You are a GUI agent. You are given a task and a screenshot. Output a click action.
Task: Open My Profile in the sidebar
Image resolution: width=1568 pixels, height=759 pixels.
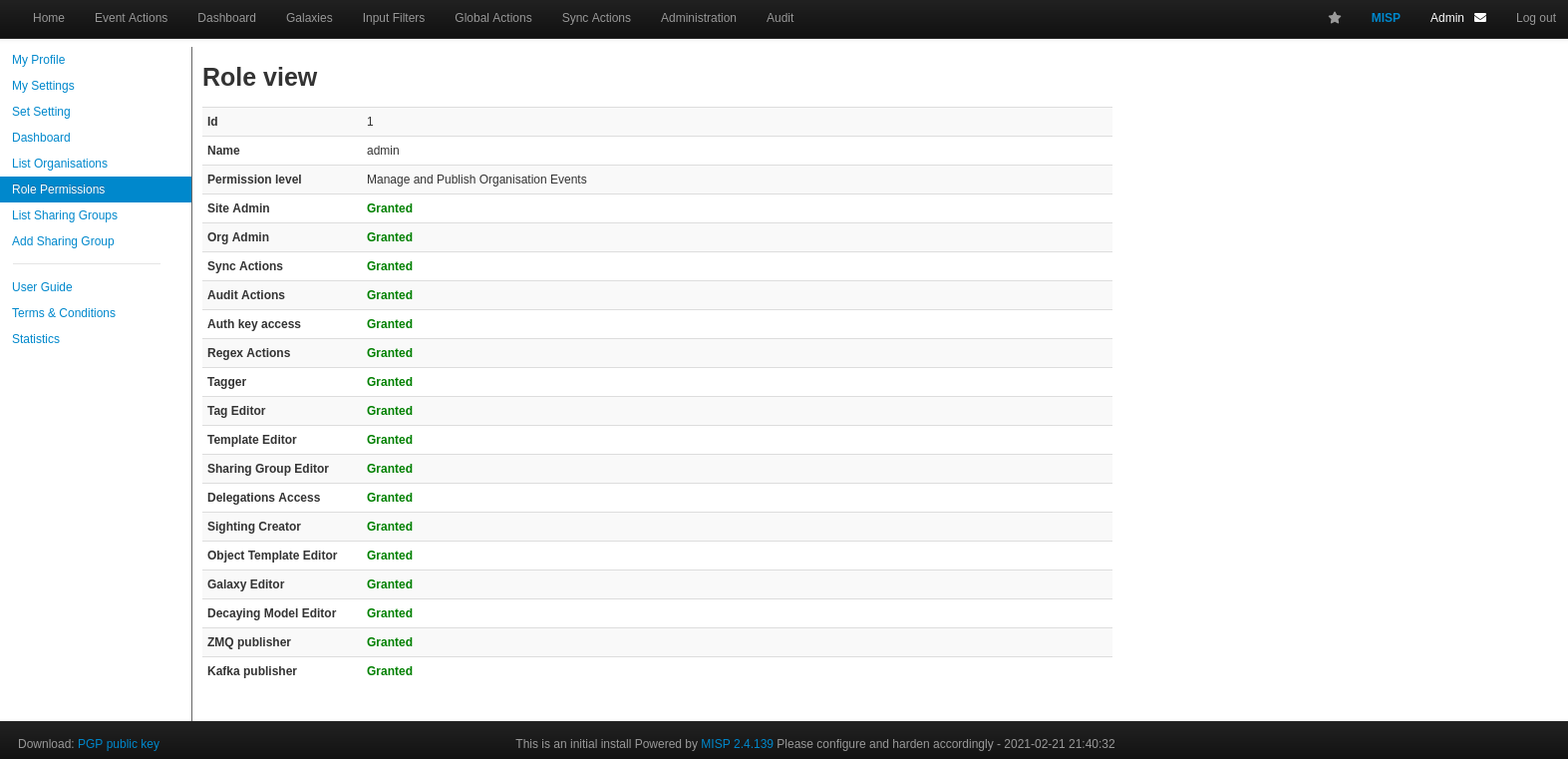pyautogui.click(x=38, y=60)
